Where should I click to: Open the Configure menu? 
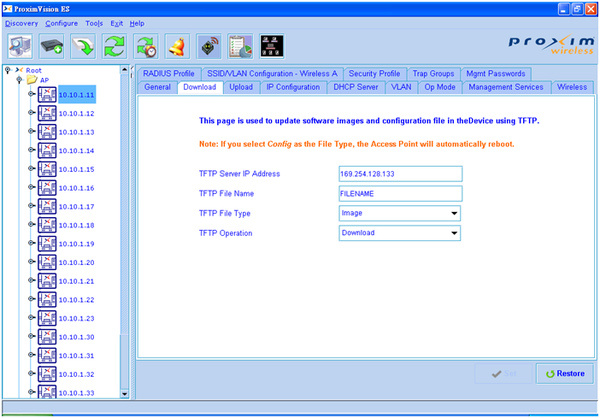62,23
